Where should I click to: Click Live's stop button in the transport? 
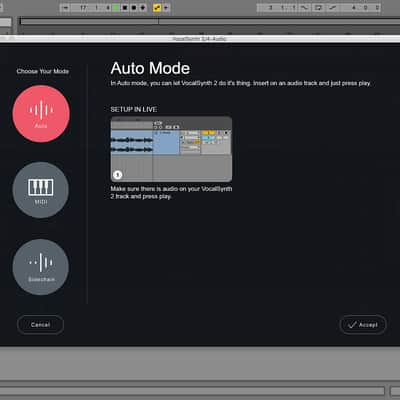pos(125,8)
